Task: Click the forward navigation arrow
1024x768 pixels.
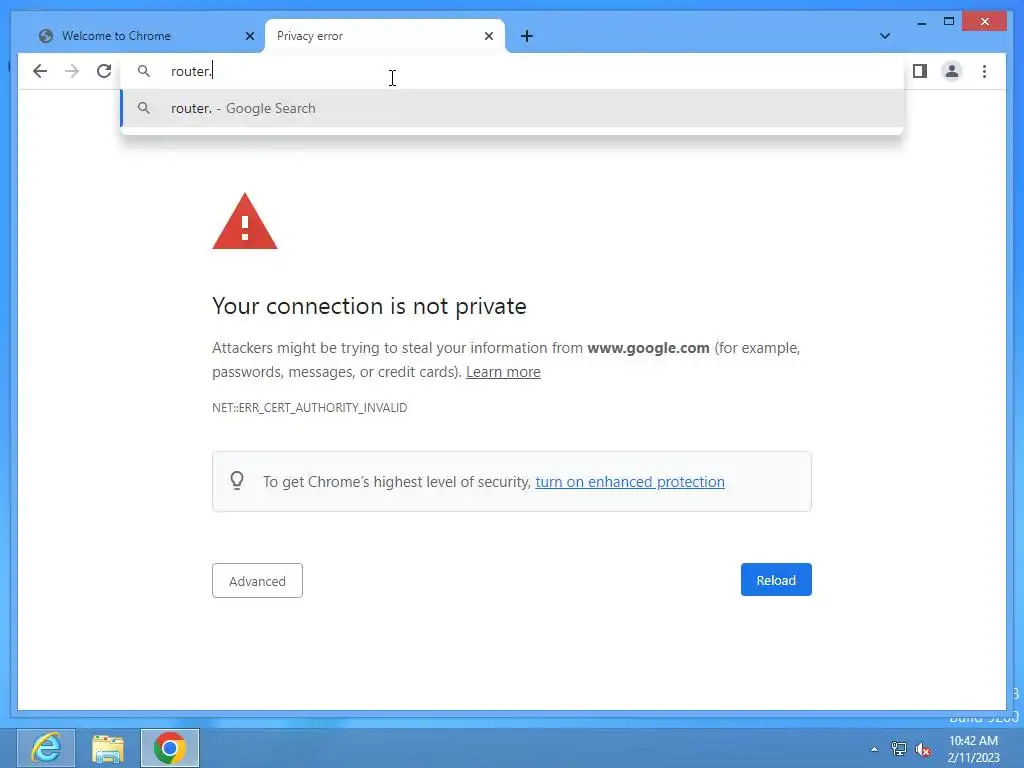Action: pyautogui.click(x=72, y=71)
